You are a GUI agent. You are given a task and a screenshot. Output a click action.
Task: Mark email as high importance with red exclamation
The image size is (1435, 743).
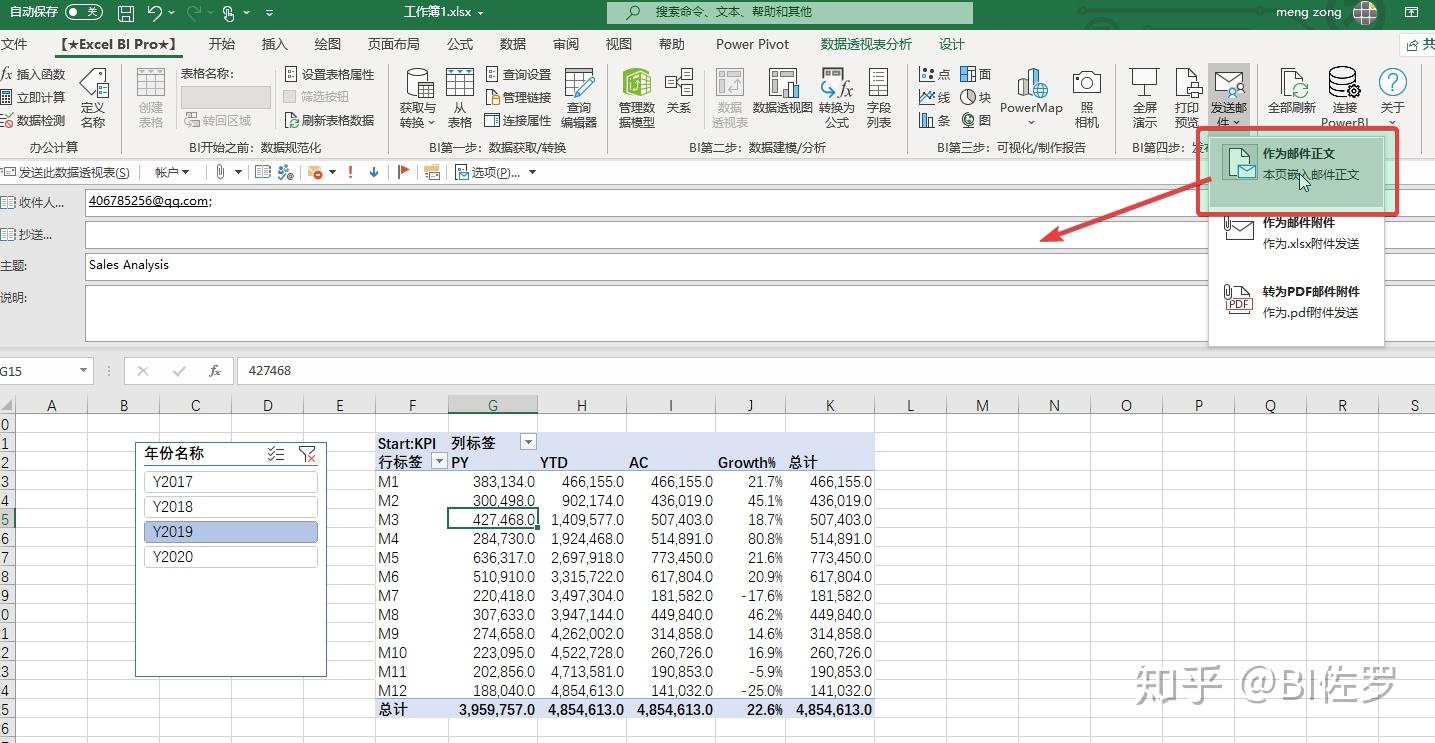(x=349, y=172)
